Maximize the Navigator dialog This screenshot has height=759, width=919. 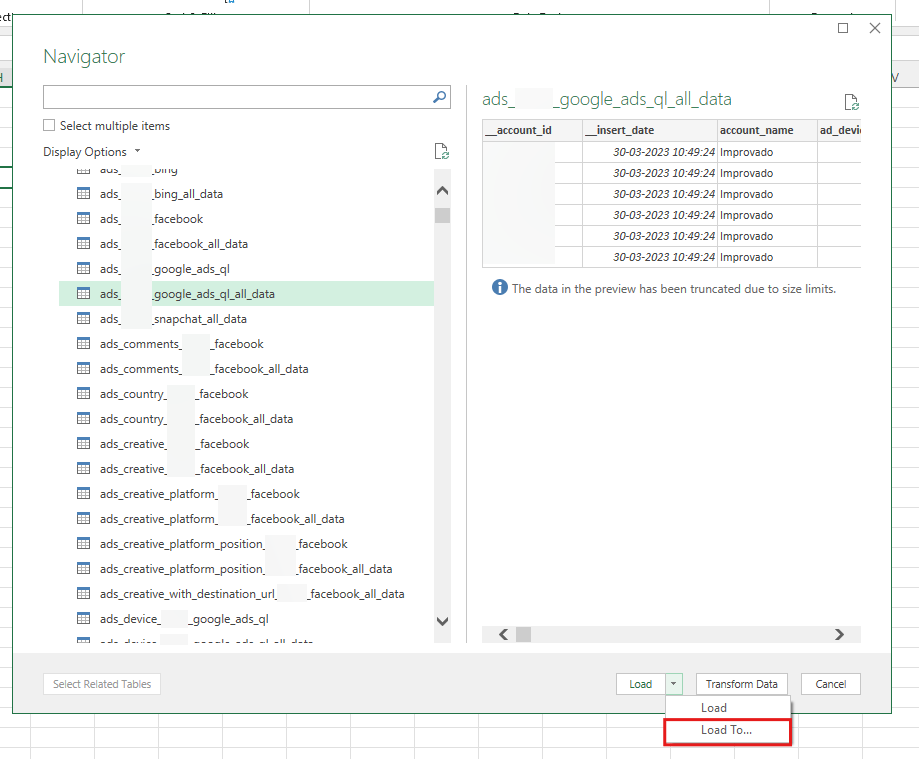pos(843,28)
